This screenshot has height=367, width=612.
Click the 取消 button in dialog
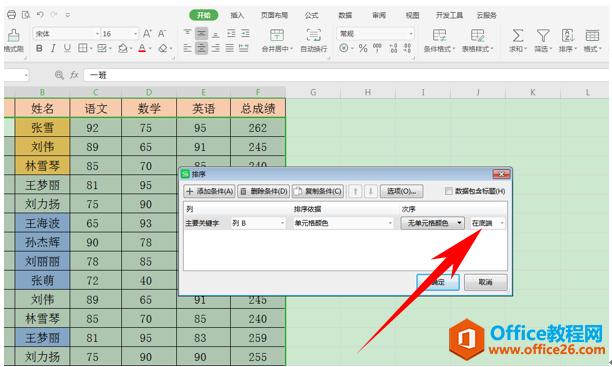point(485,282)
